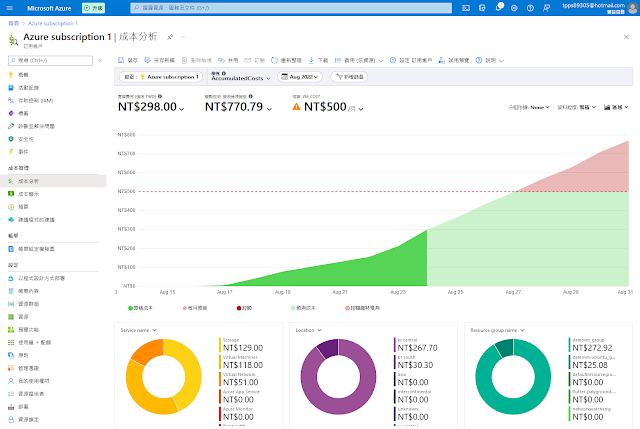The height and width of the screenshot is (429, 640).
Task: Open the Location pivot dropdown
Action: (309, 330)
